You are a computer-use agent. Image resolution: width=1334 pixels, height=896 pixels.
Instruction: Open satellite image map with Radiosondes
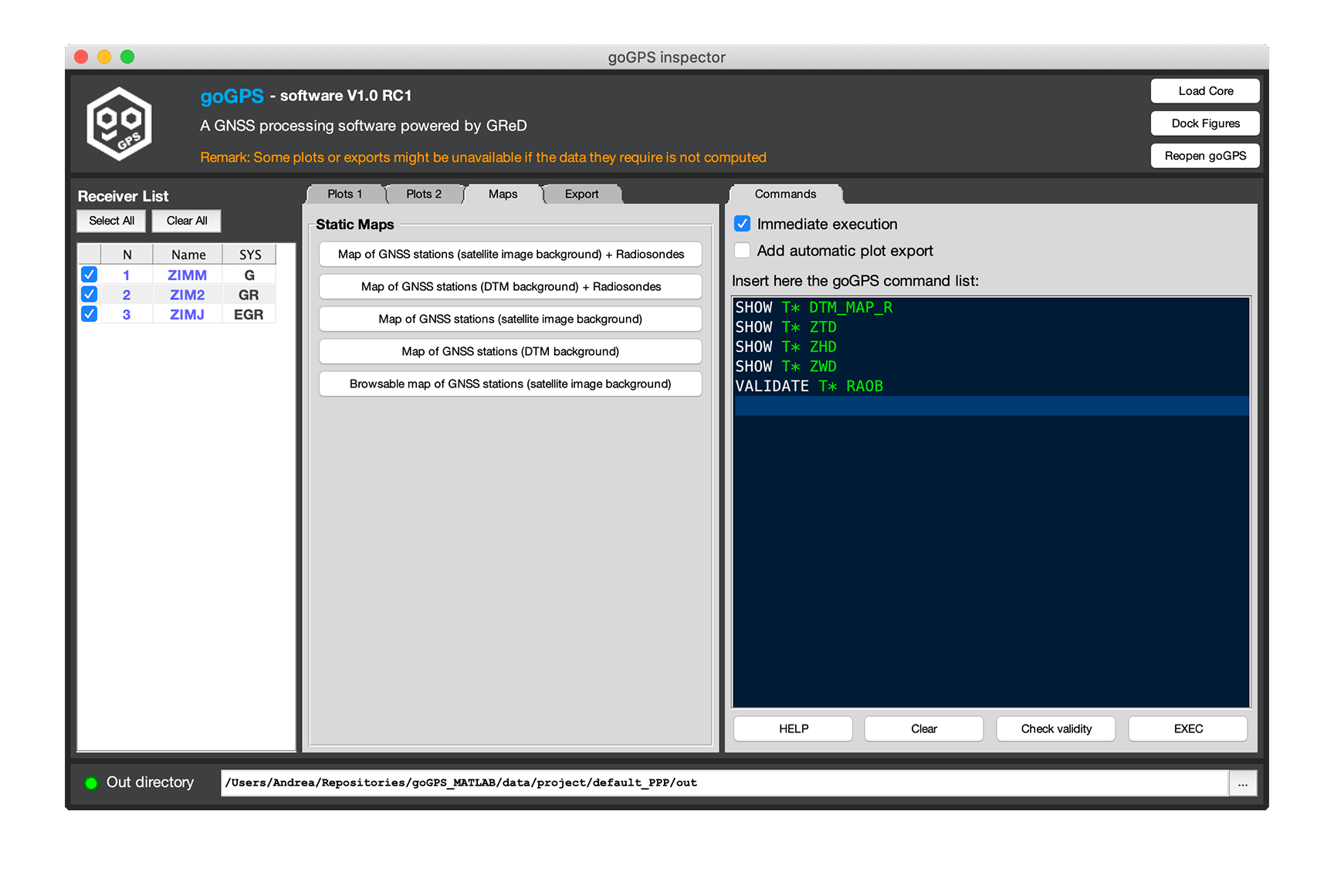tap(510, 254)
